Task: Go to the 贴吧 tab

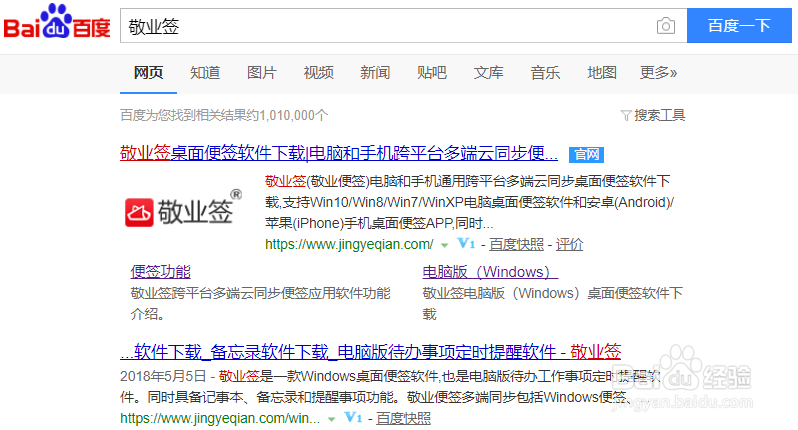Action: 432,73
